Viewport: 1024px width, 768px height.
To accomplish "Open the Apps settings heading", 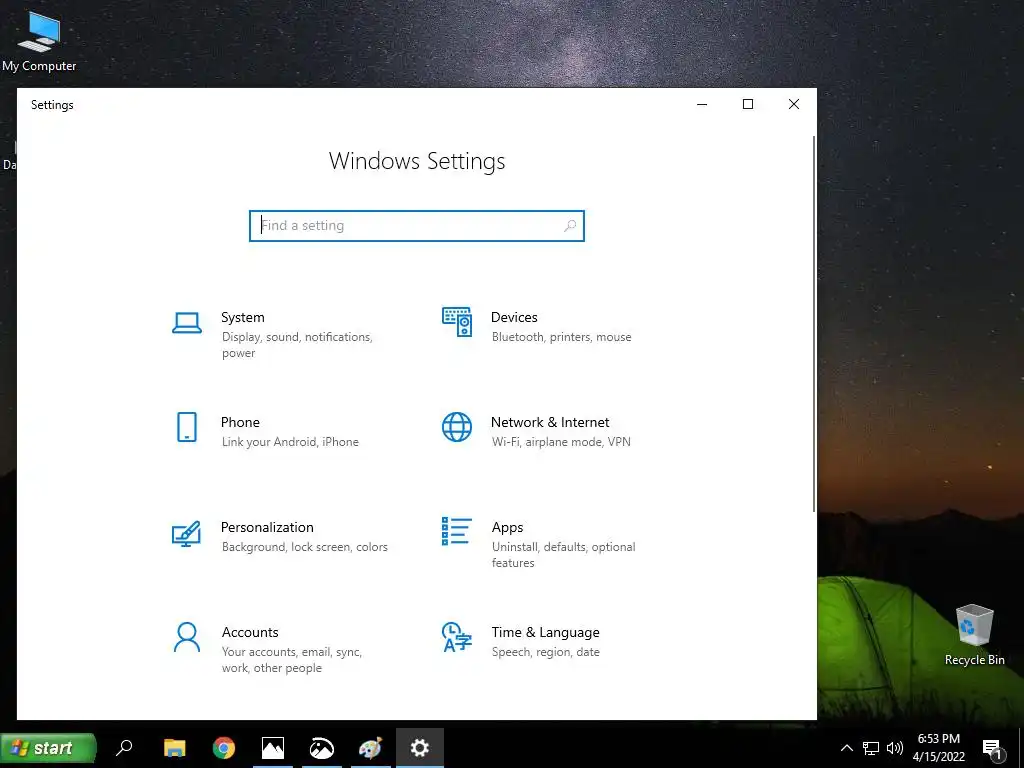I will (x=507, y=528).
